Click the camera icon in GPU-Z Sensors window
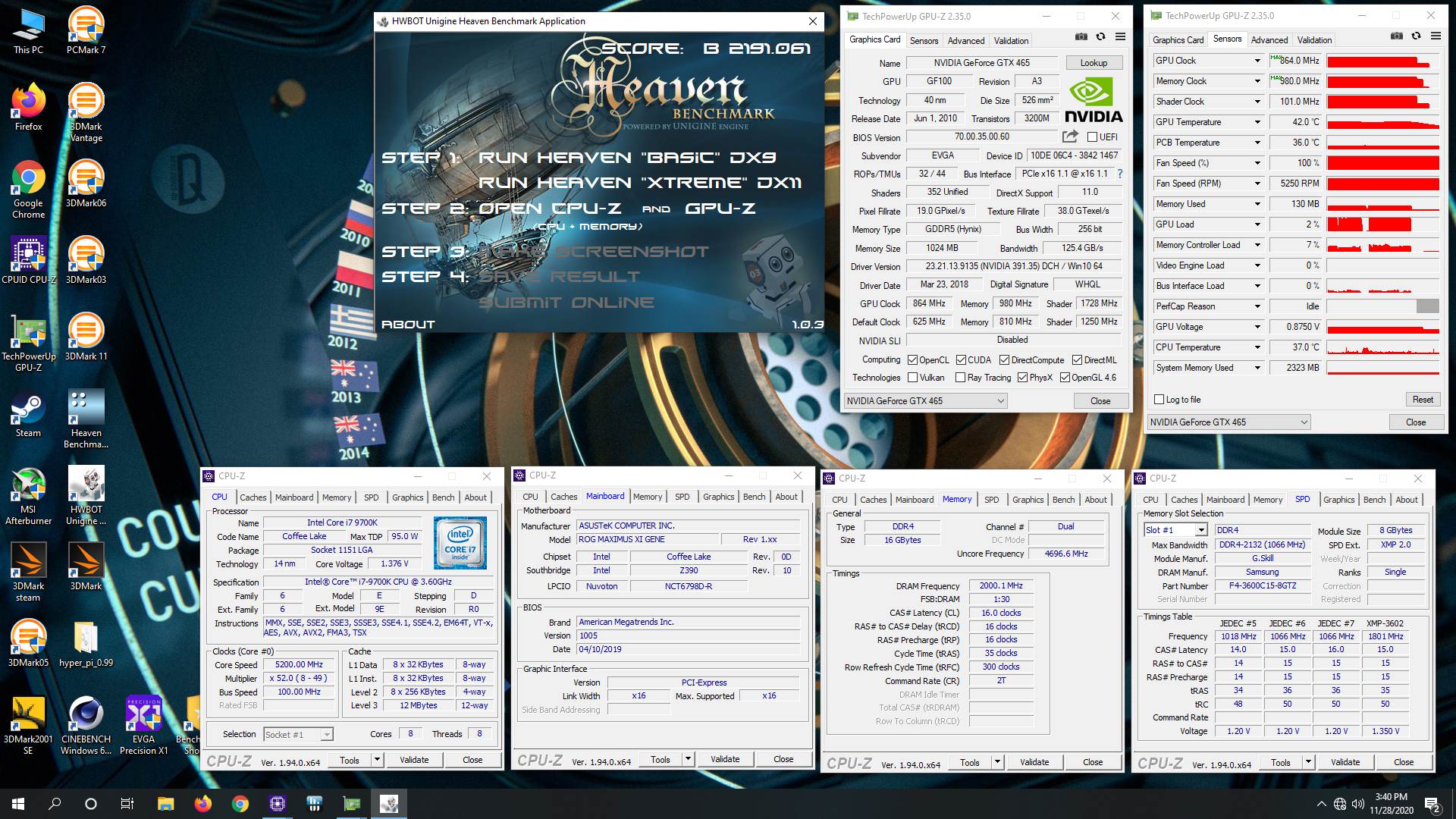The height and width of the screenshot is (819, 1456). [1396, 36]
